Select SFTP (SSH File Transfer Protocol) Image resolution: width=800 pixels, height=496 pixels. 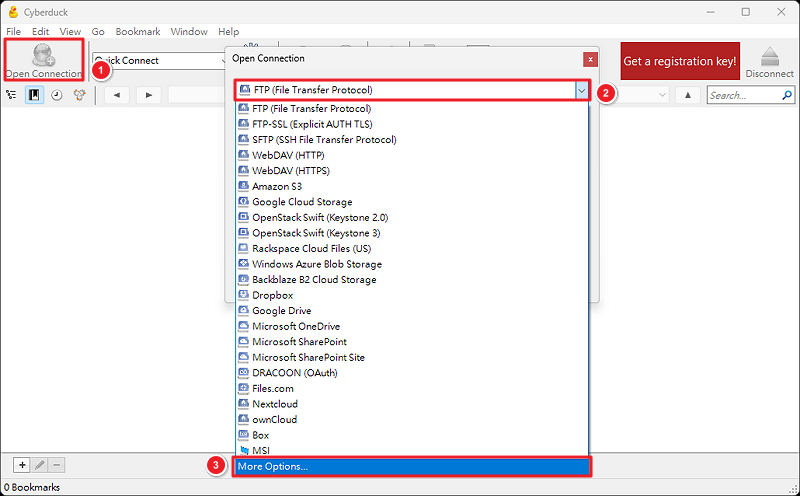[x=412, y=140]
